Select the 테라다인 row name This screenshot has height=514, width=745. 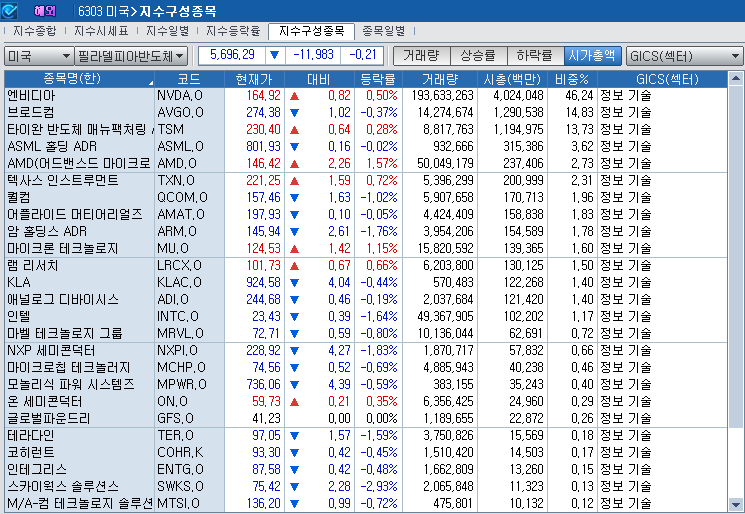(30, 436)
